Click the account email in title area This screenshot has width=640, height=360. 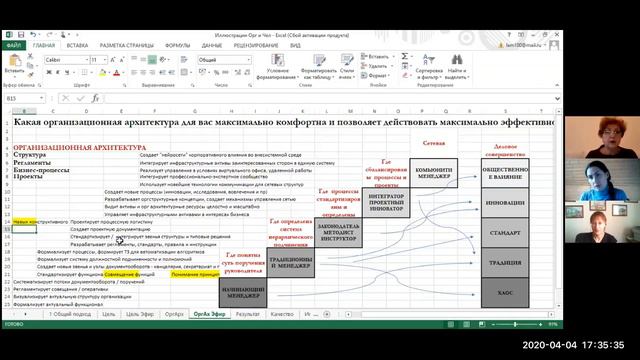coord(523,45)
